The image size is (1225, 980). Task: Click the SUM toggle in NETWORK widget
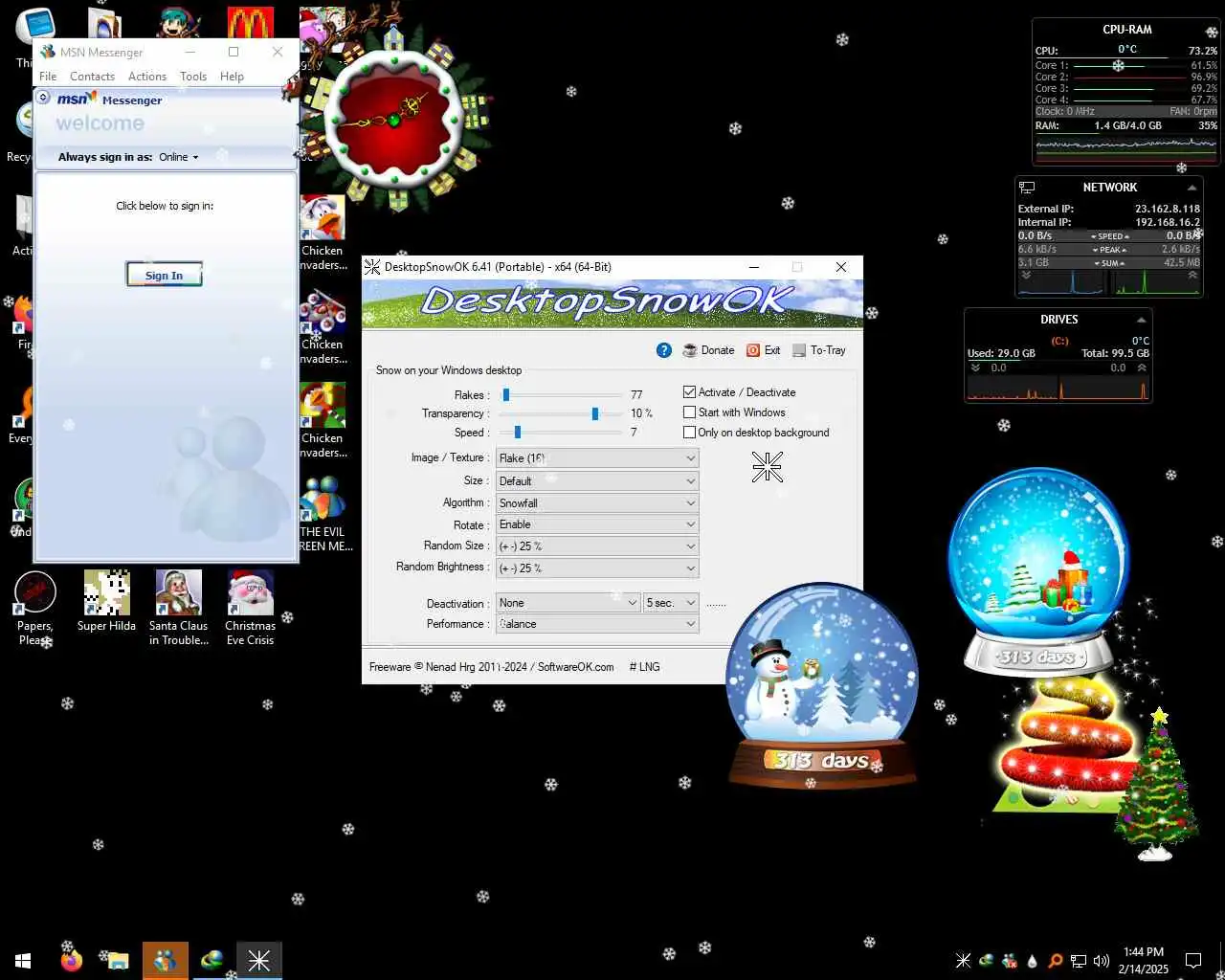pos(1110,263)
